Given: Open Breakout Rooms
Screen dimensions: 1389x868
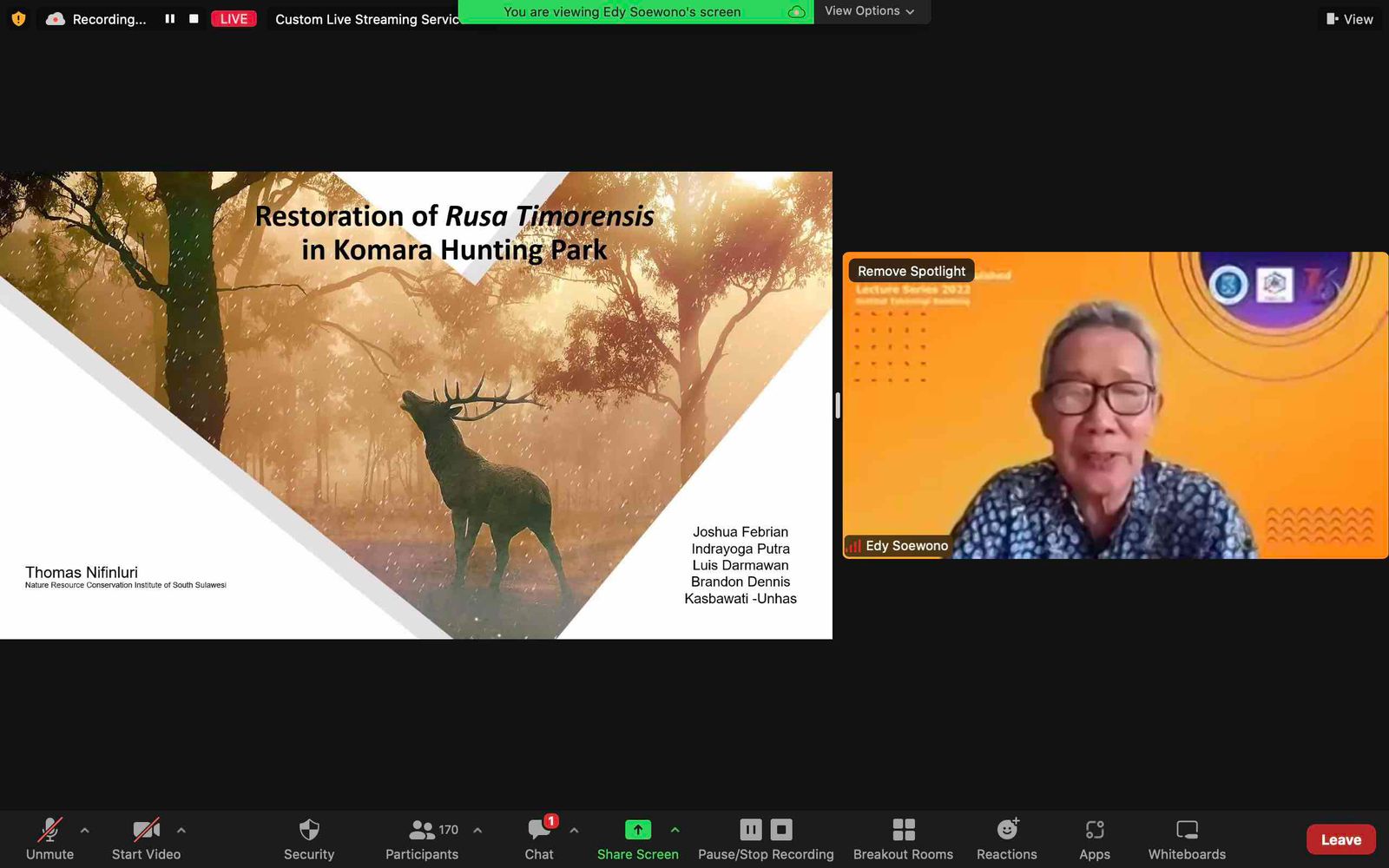Looking at the screenshot, I should click(x=903, y=838).
